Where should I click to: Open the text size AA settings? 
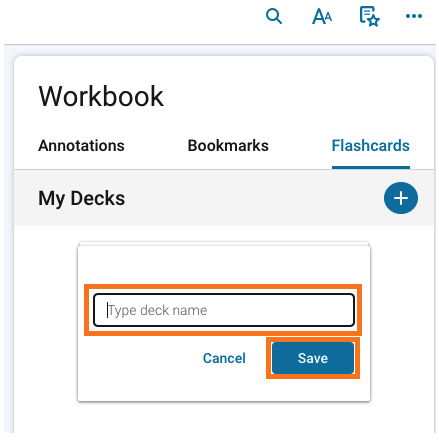(x=322, y=16)
